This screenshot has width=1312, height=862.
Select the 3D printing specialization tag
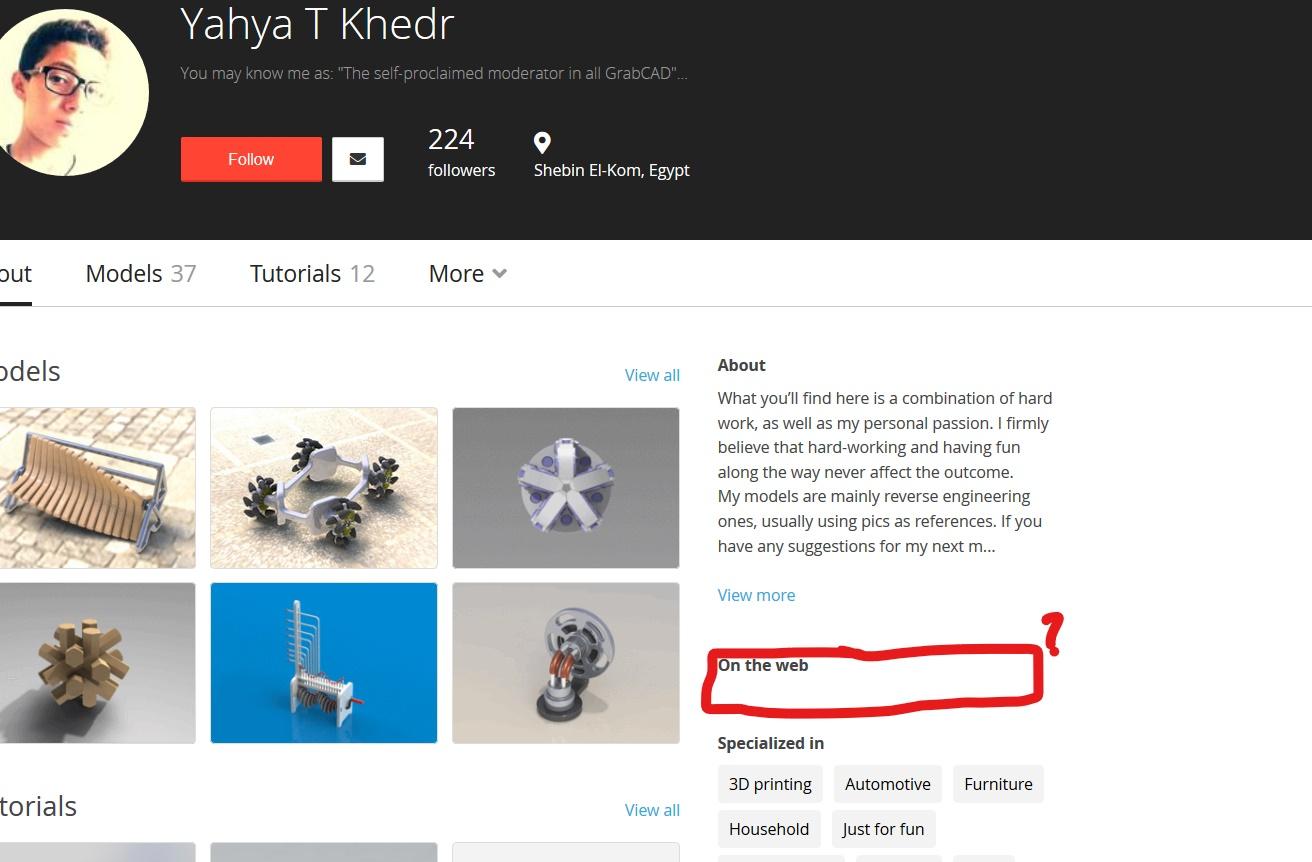[x=770, y=784]
